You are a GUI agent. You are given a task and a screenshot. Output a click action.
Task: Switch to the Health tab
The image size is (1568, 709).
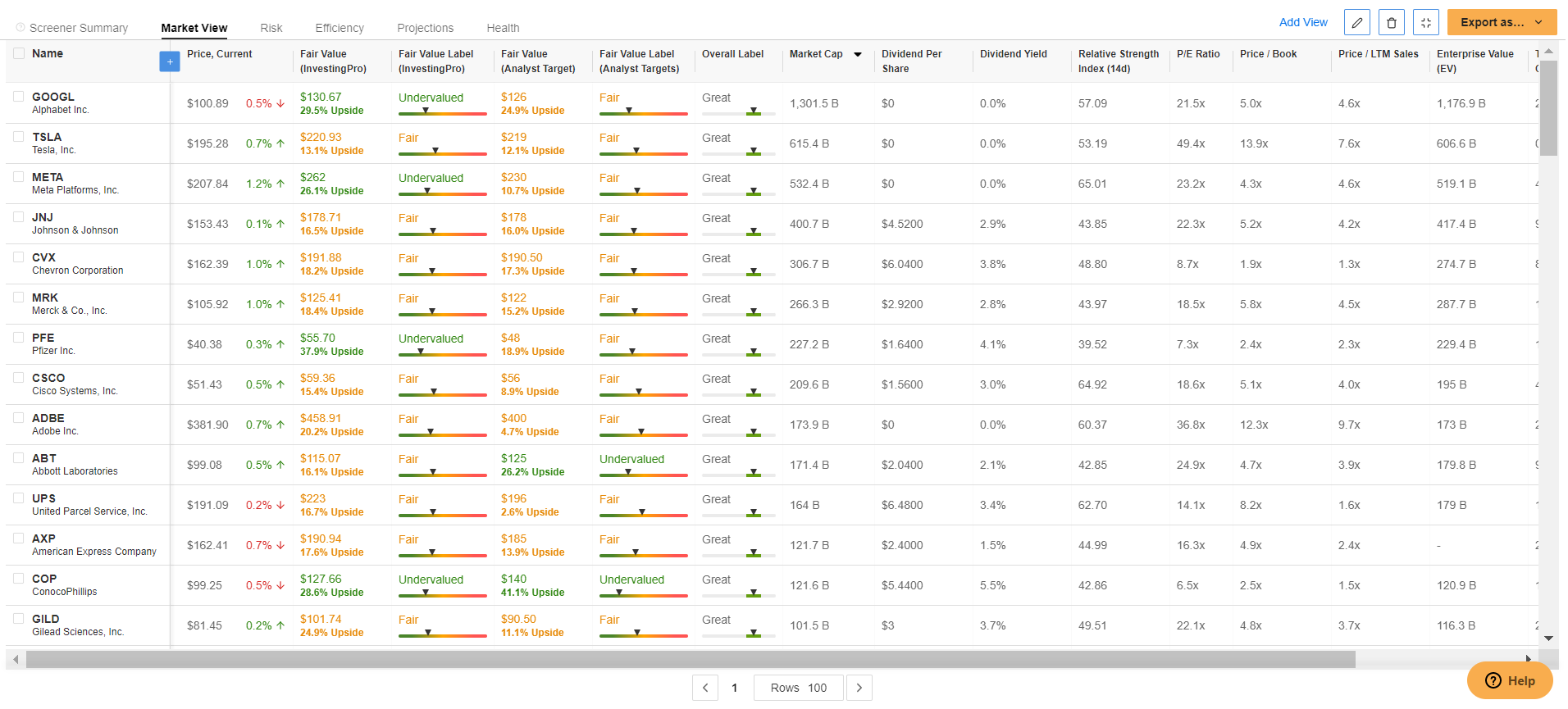click(x=503, y=28)
